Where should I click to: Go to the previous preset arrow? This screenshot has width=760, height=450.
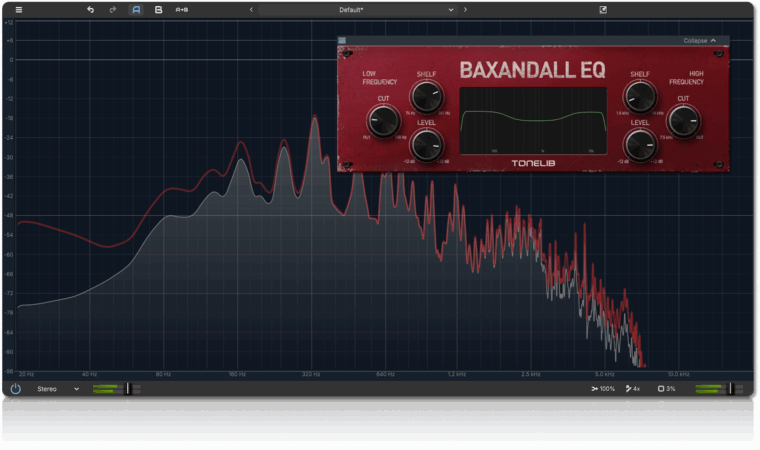(x=250, y=9)
